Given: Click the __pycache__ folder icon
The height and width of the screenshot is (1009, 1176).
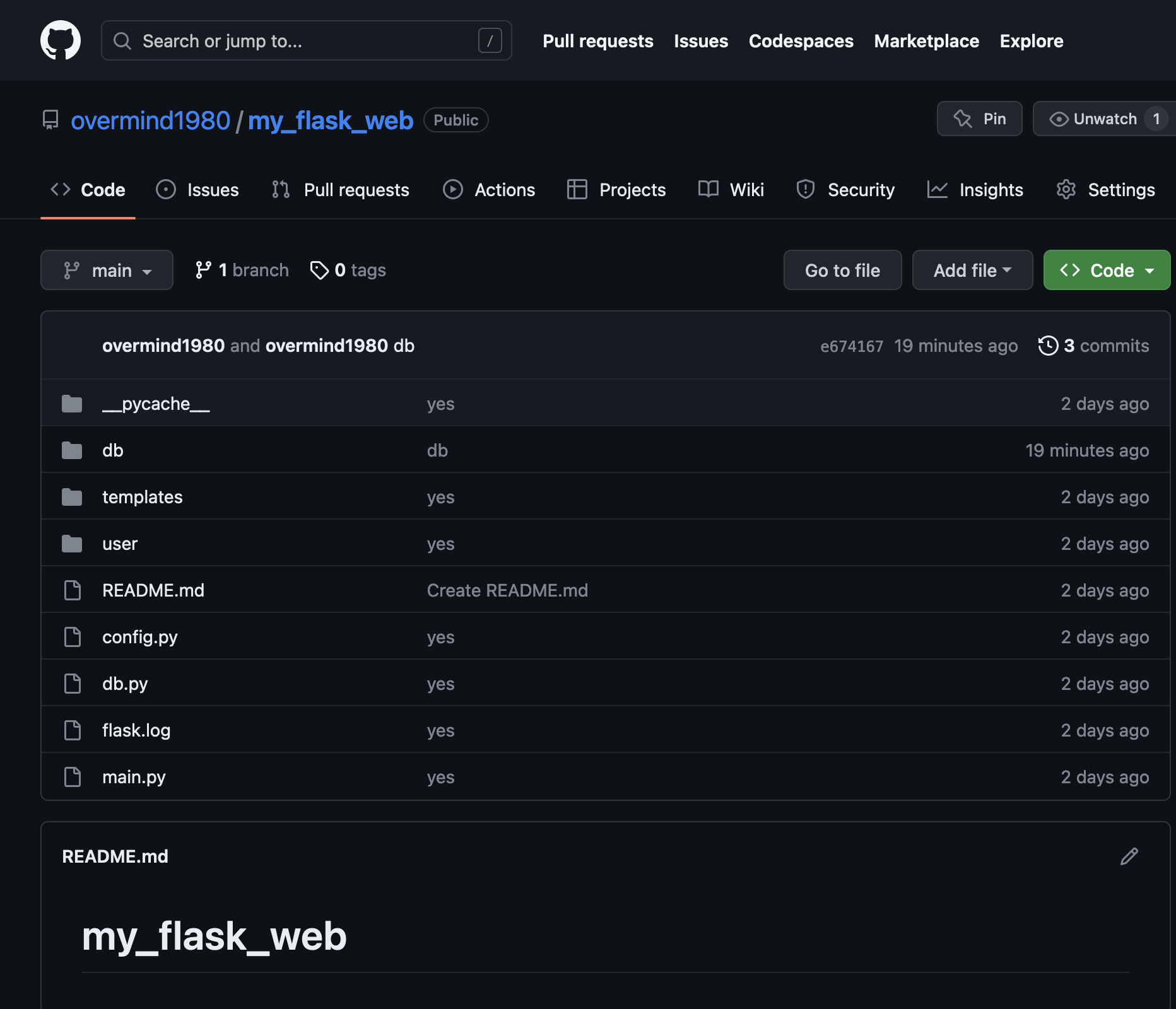Looking at the screenshot, I should (x=72, y=404).
